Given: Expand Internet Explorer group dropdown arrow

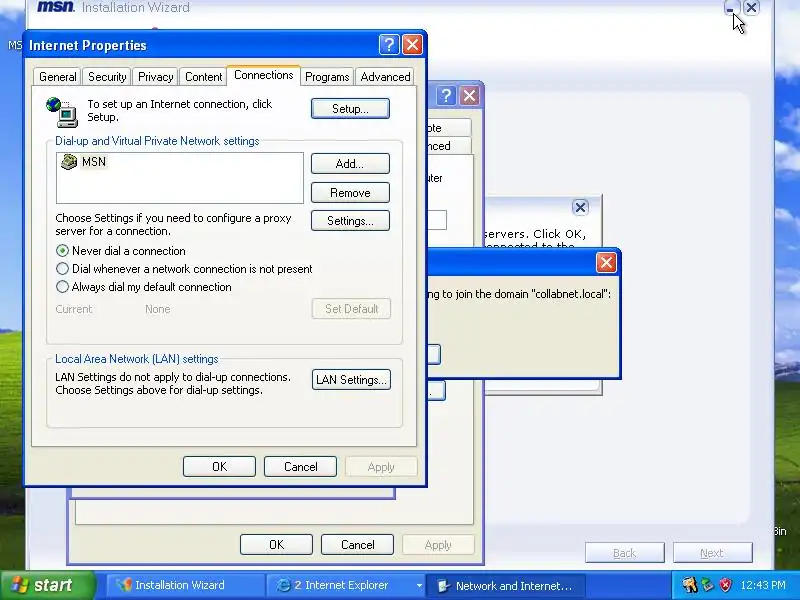Looking at the screenshot, I should pos(419,586).
